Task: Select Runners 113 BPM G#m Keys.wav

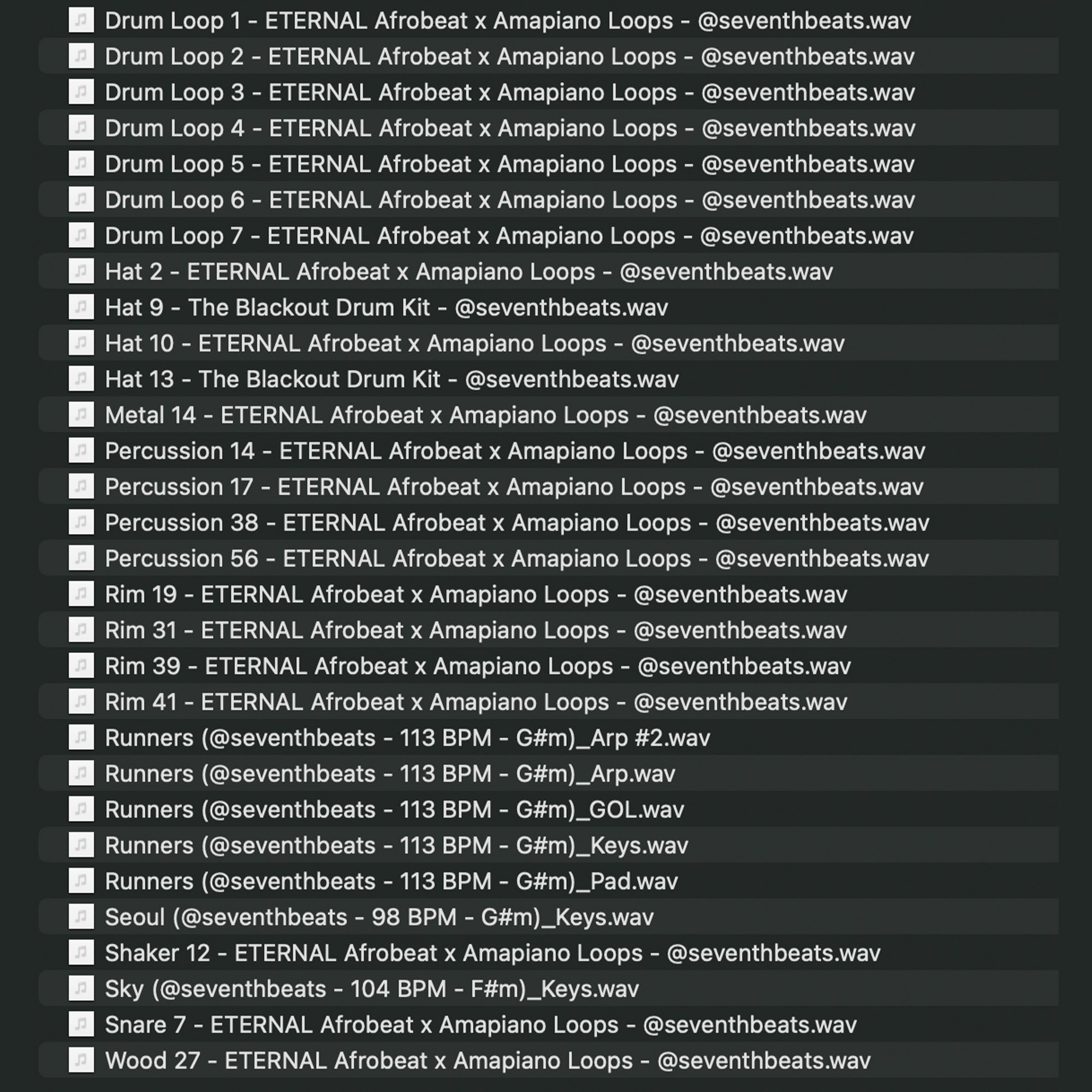Action: (396, 846)
